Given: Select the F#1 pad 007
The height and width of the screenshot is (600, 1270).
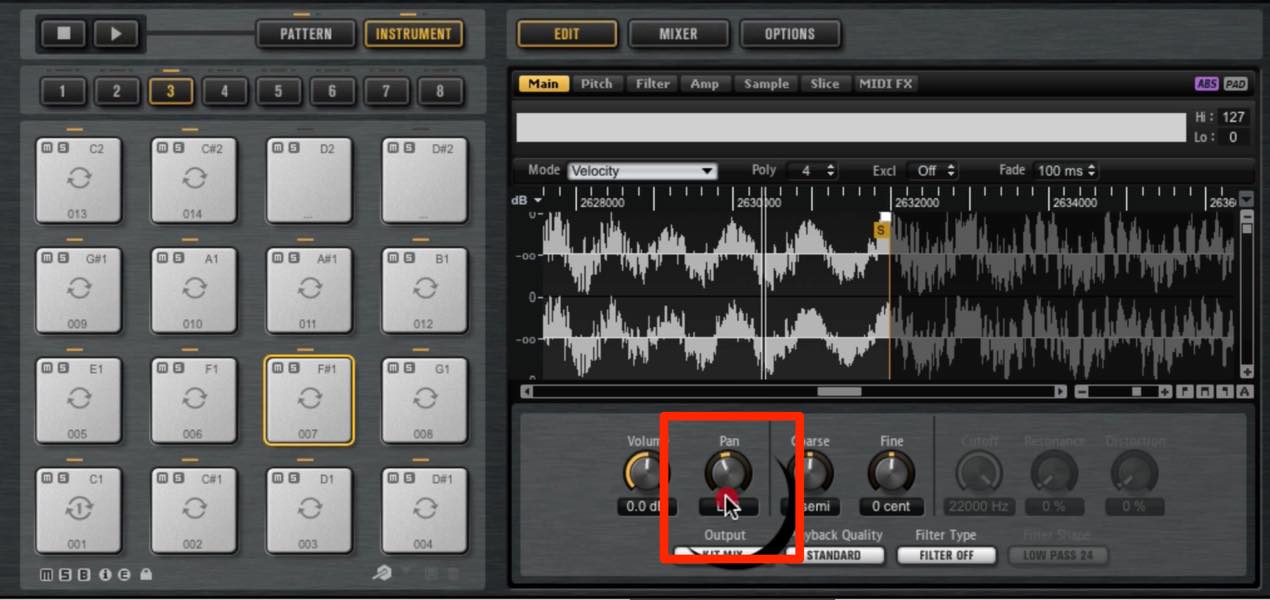Looking at the screenshot, I should click(x=309, y=400).
